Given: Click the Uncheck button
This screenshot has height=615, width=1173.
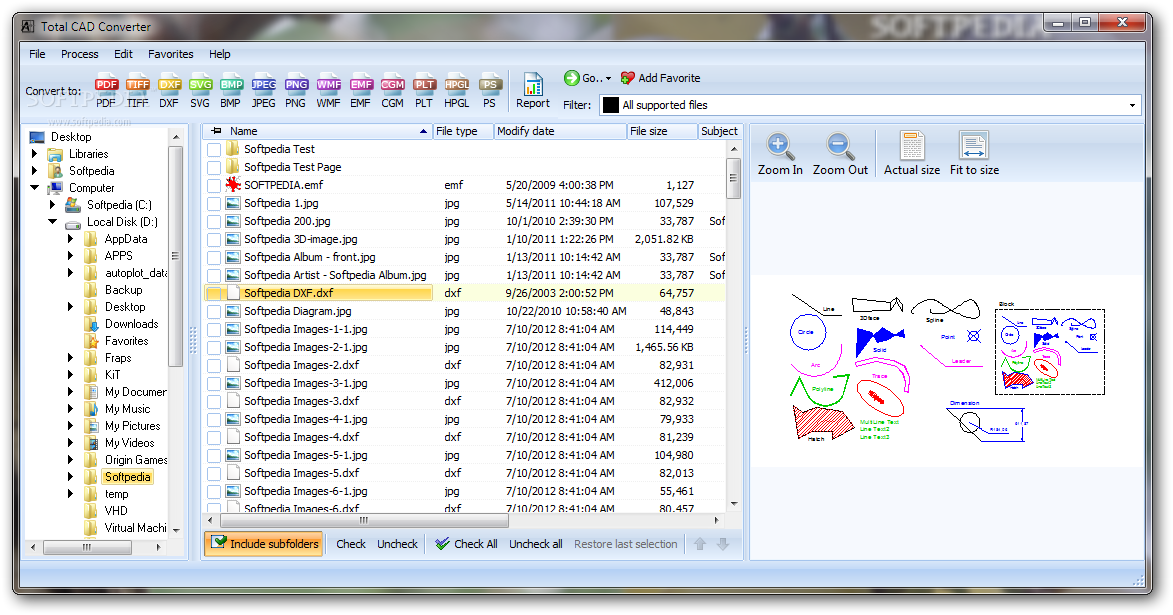Looking at the screenshot, I should [x=397, y=544].
